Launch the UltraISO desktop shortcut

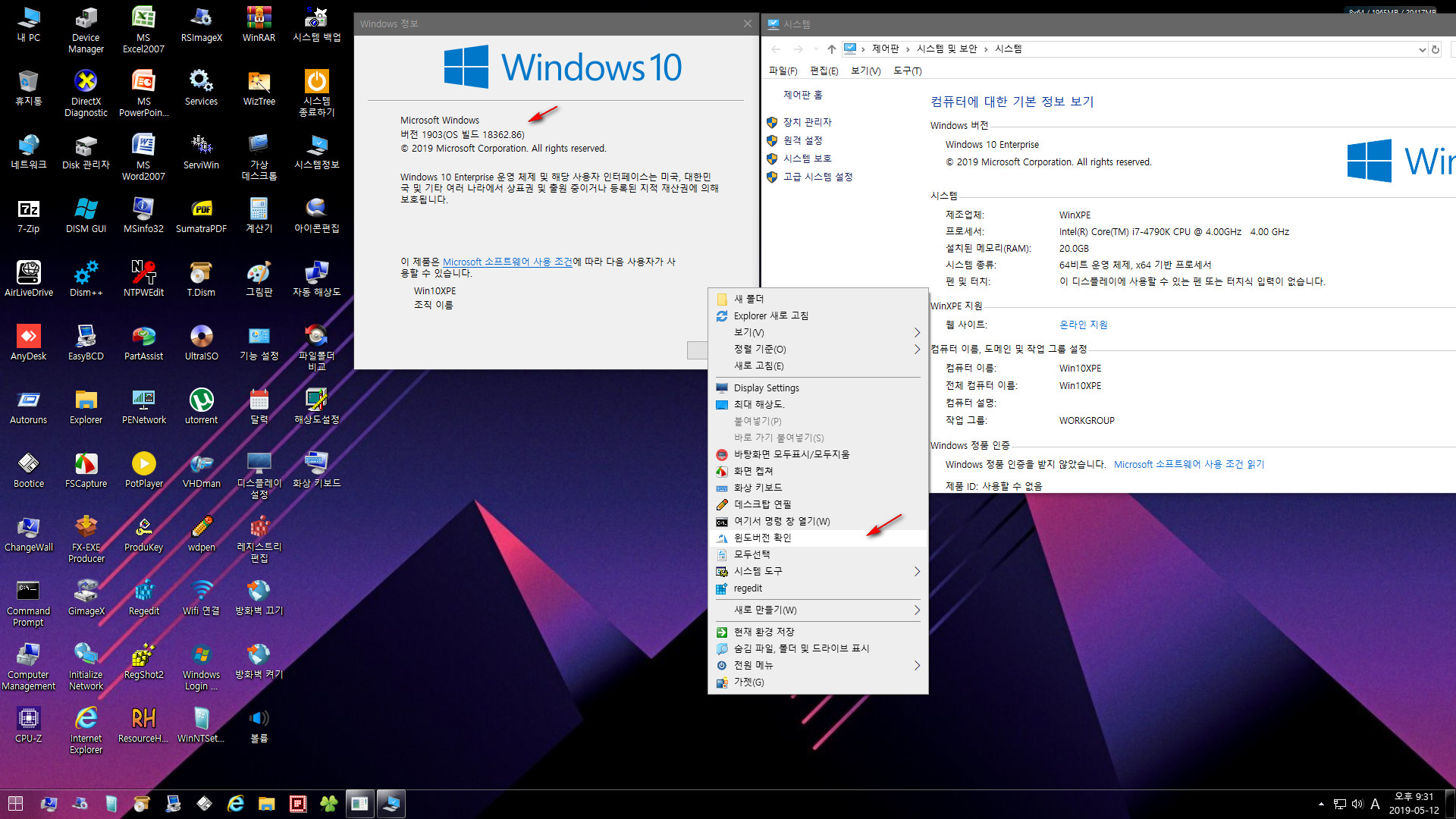pos(201,344)
